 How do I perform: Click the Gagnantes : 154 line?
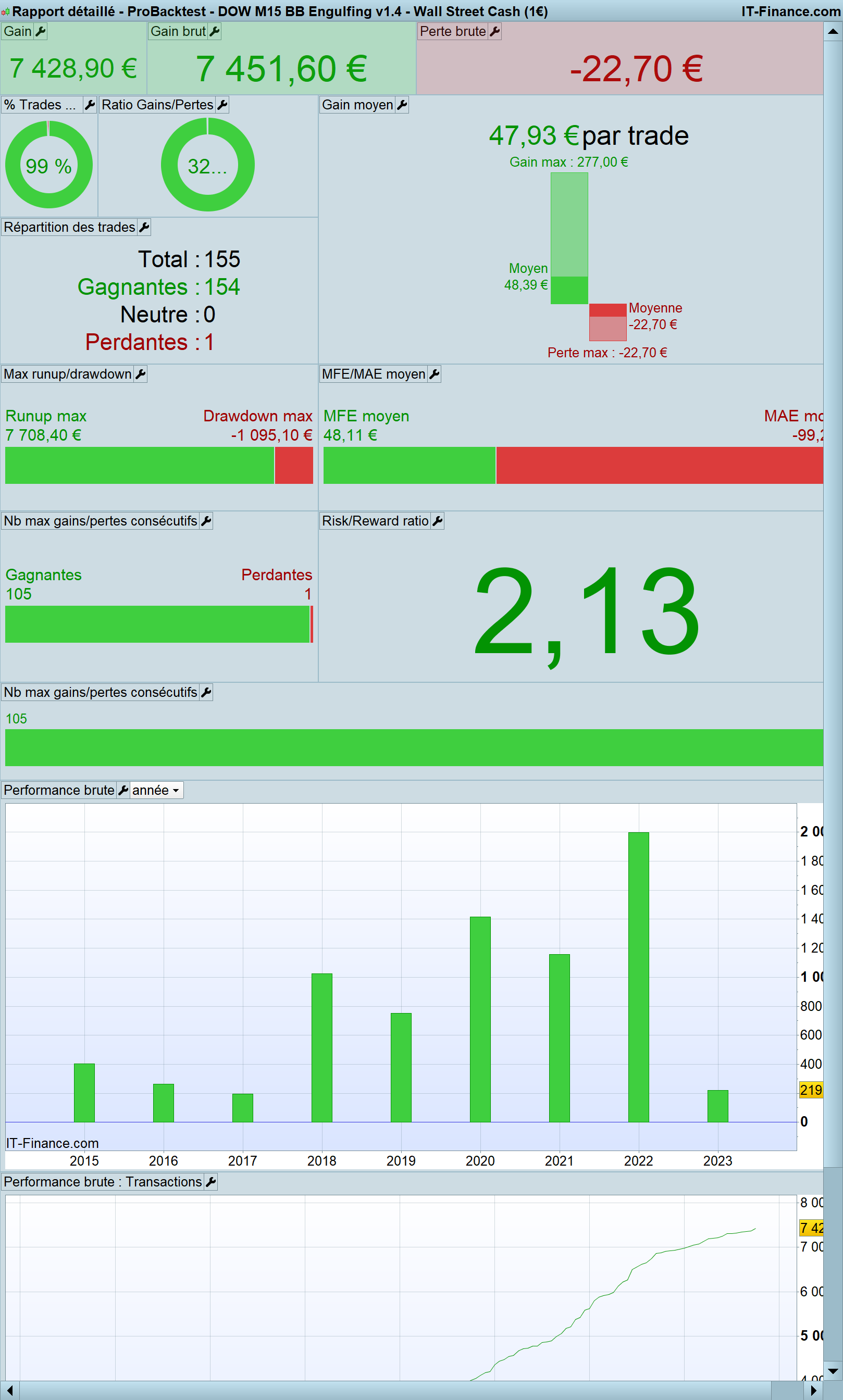pos(159,287)
